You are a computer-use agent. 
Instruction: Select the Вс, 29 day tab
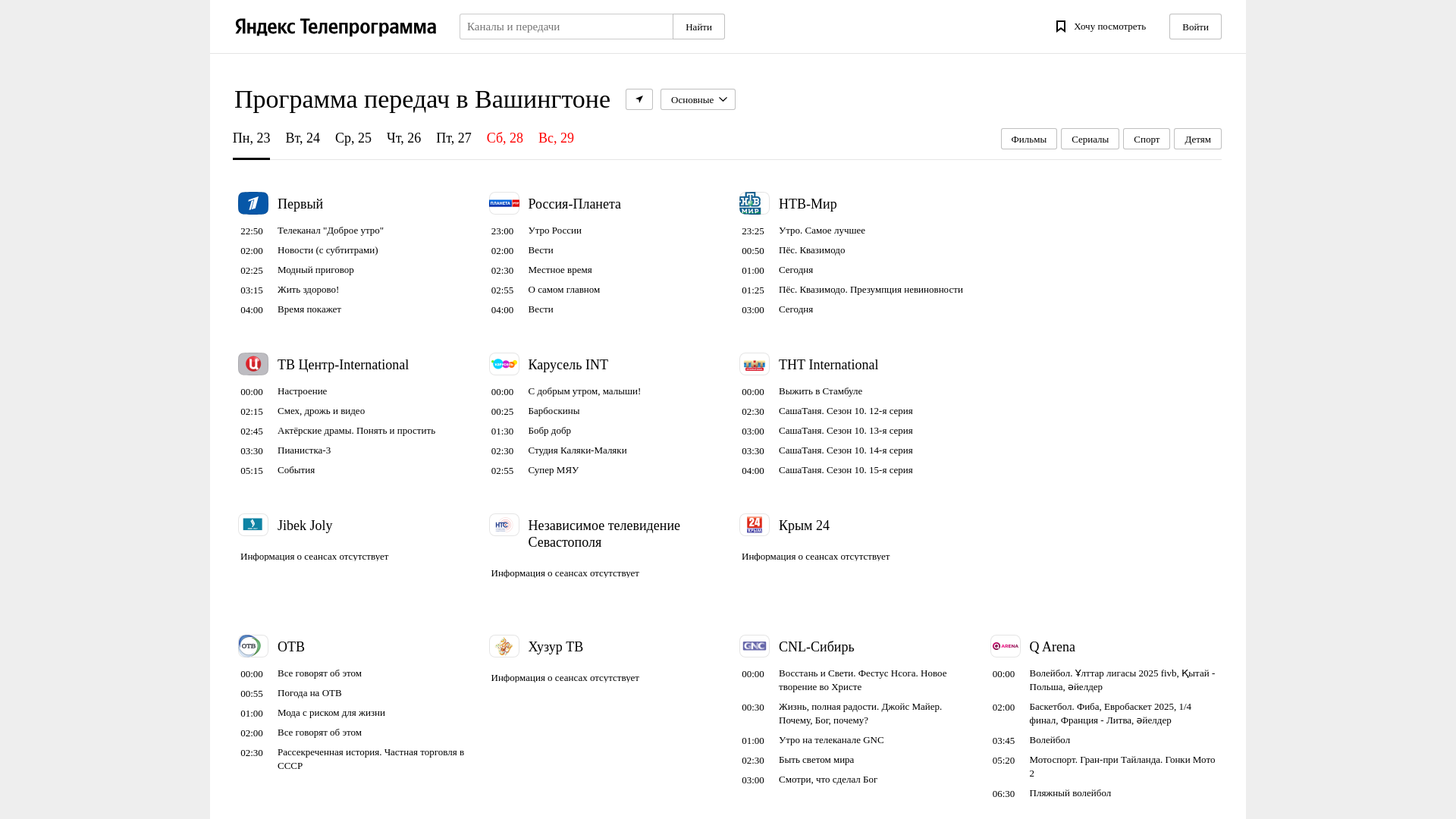[x=556, y=138]
